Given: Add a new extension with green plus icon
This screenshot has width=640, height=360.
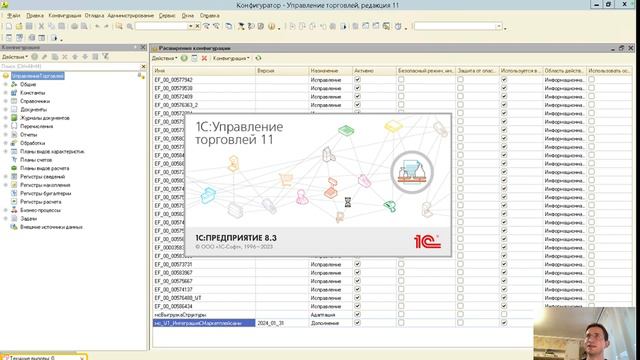Looking at the screenshot, I should click(x=184, y=58).
